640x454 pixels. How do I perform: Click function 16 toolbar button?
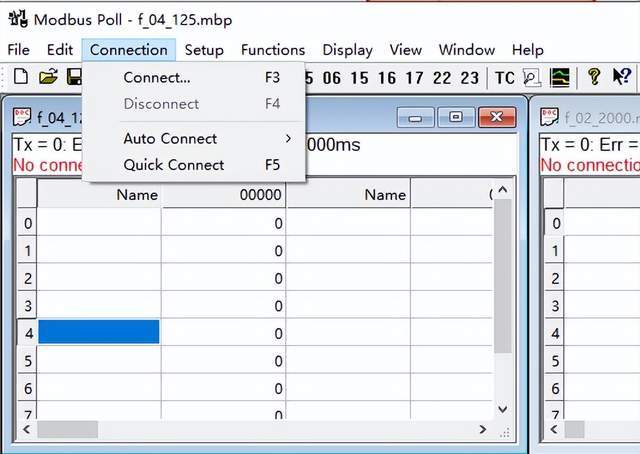pos(387,78)
